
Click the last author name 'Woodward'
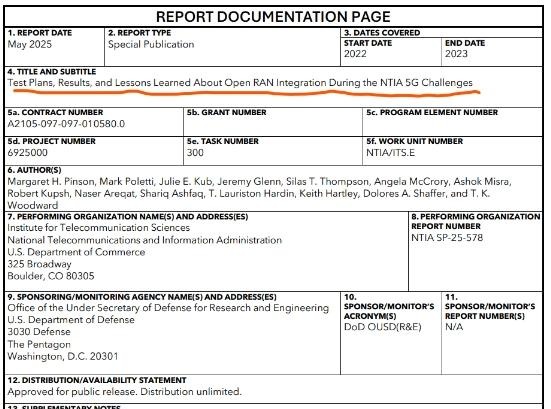tap(33, 205)
